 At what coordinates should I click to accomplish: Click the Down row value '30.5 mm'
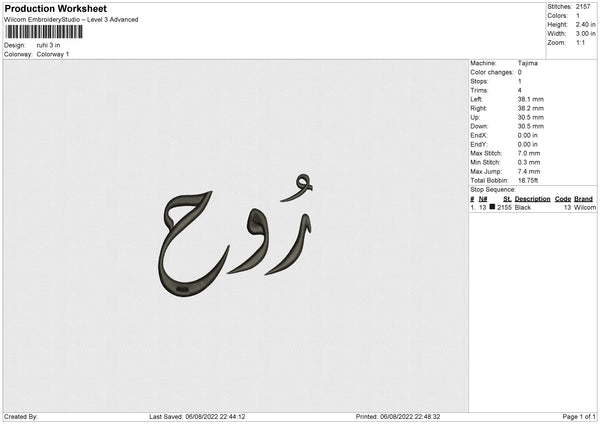(x=530, y=126)
